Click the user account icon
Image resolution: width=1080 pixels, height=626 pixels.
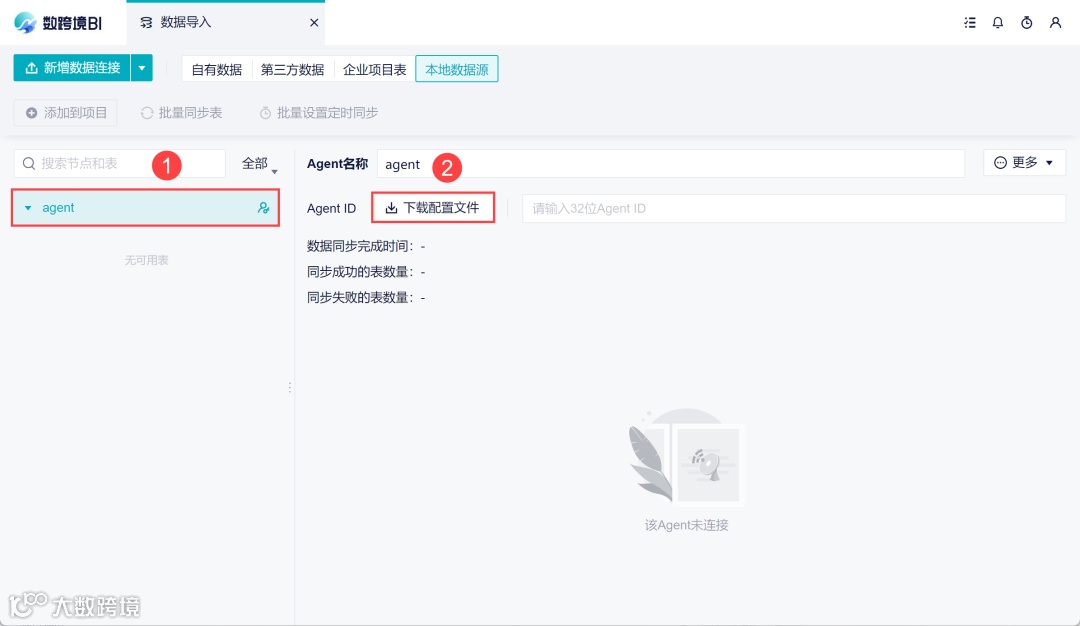click(x=1056, y=22)
